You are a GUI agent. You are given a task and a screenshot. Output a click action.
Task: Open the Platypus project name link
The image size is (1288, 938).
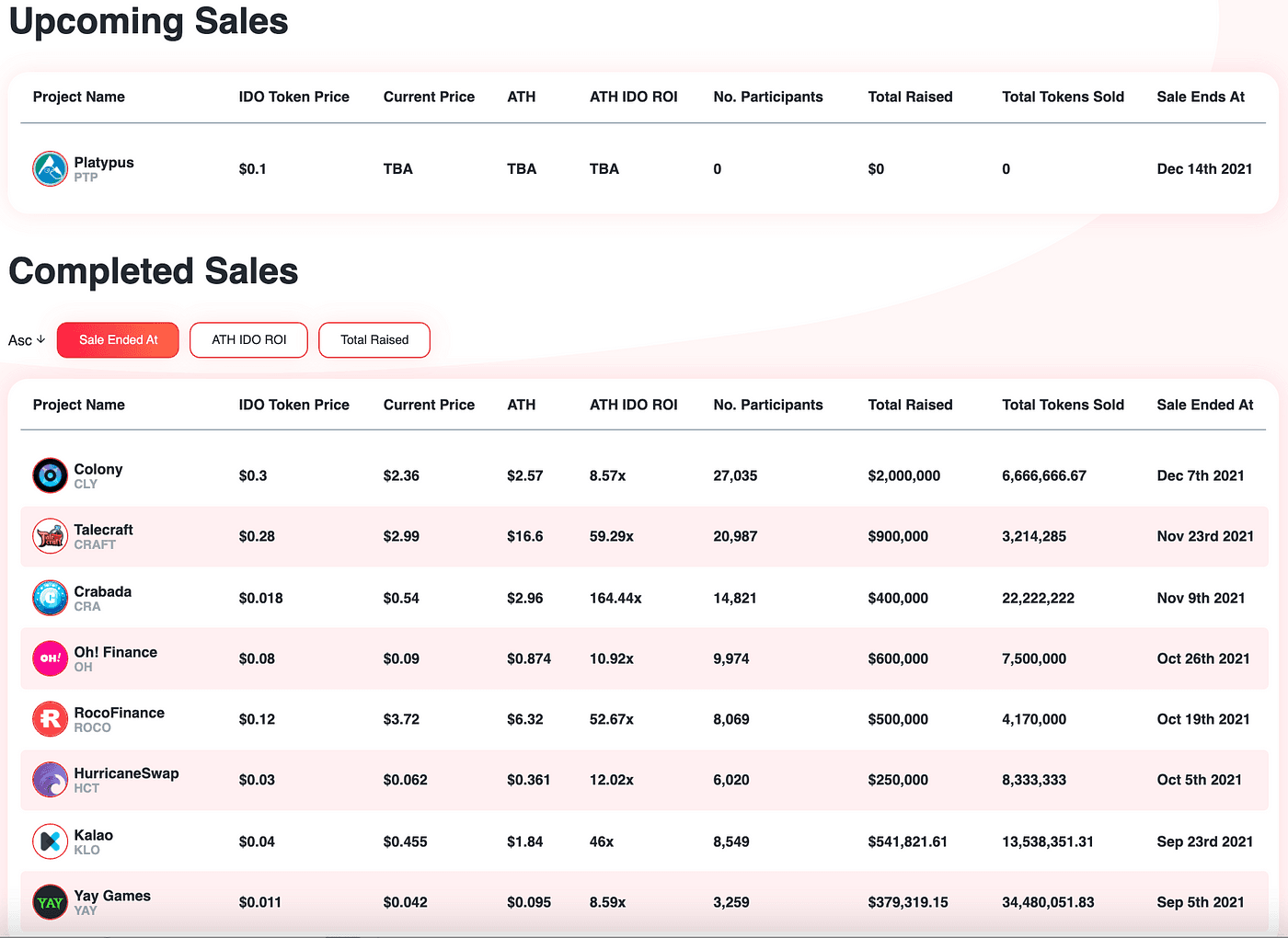pyautogui.click(x=104, y=163)
